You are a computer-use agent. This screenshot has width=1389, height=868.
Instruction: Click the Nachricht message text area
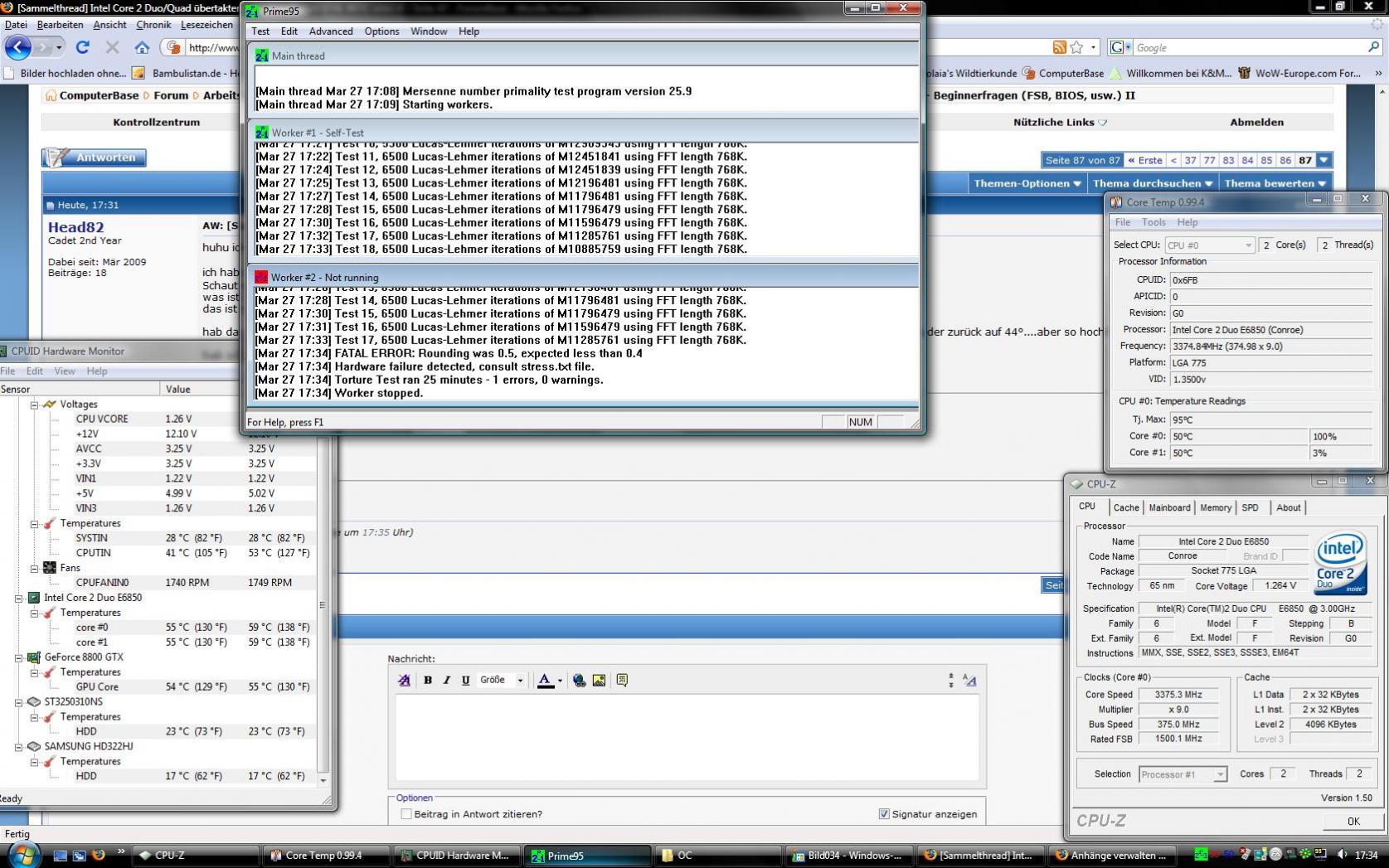687,737
